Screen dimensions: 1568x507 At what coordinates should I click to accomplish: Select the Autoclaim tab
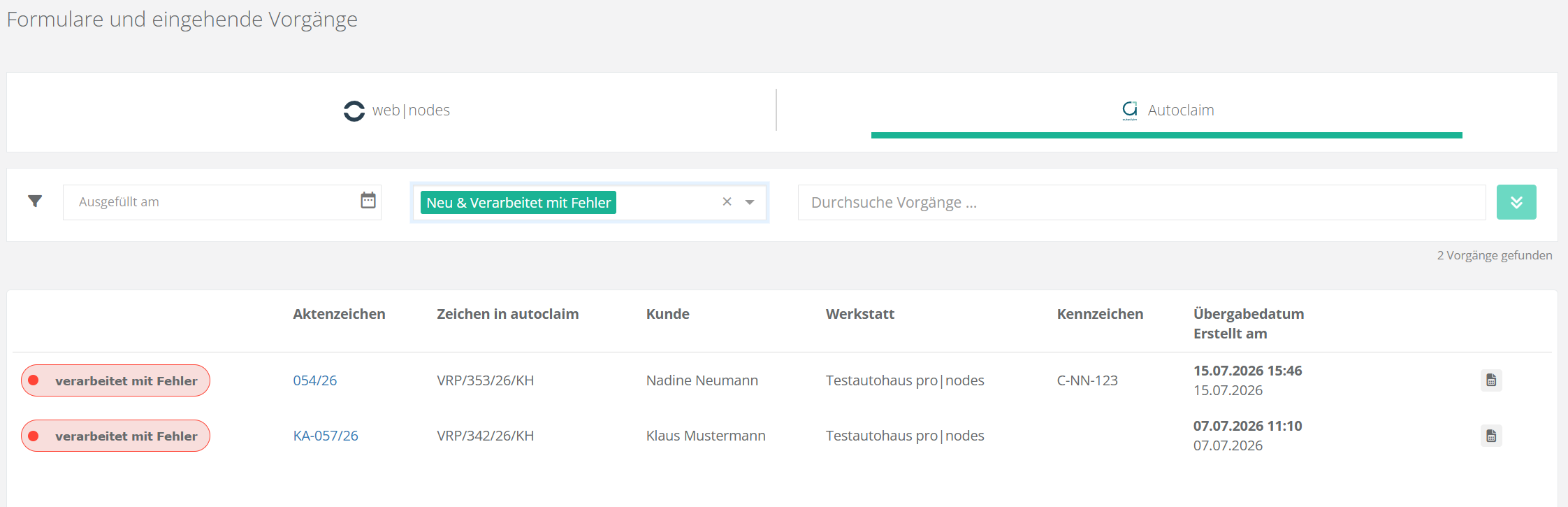click(1167, 110)
